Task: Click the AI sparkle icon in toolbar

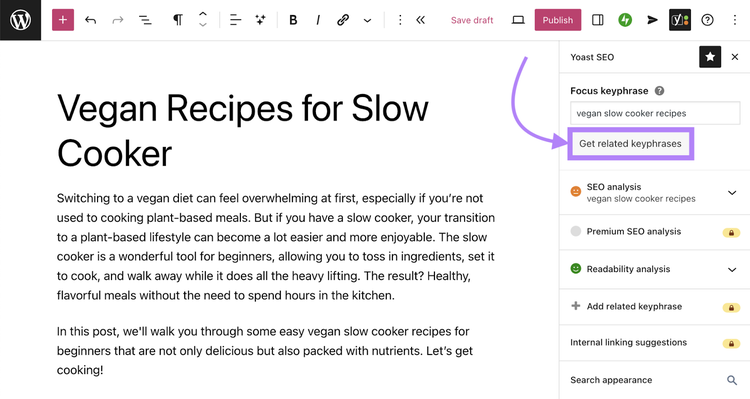Action: point(261,20)
